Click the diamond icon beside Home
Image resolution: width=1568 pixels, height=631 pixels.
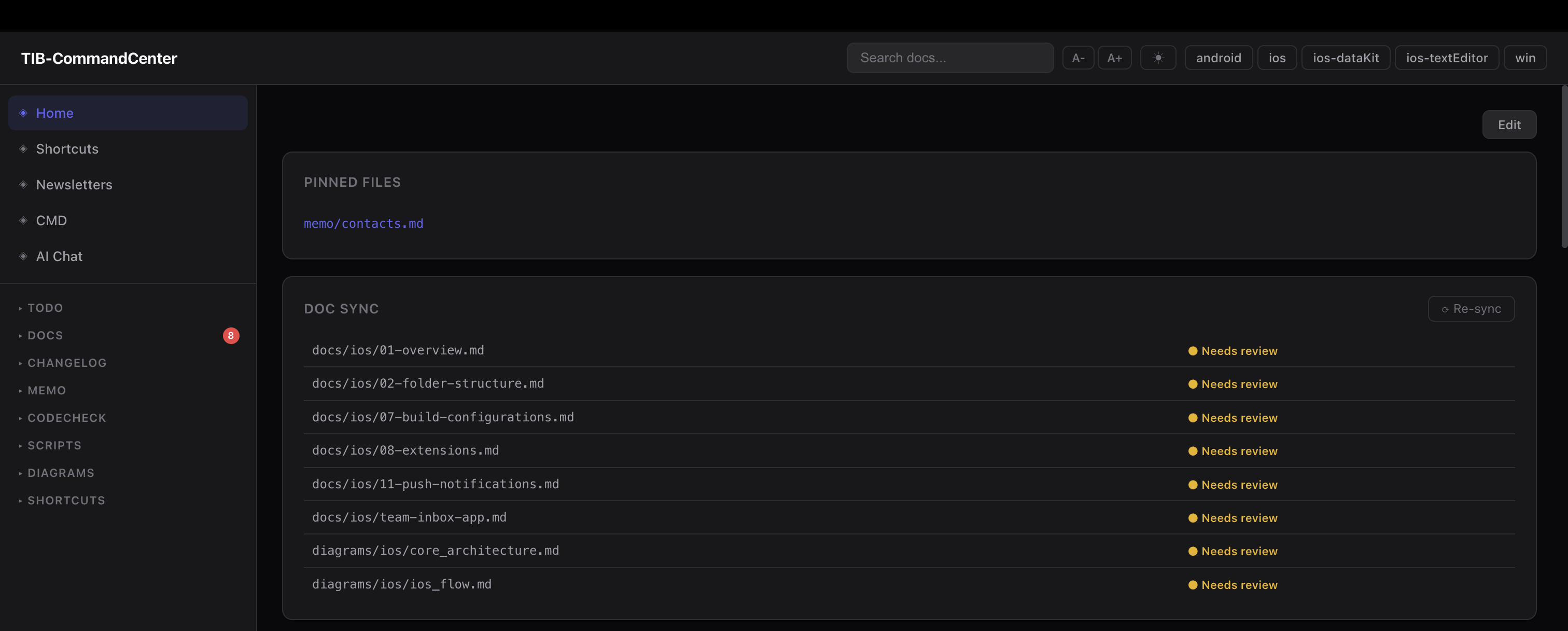tap(23, 113)
